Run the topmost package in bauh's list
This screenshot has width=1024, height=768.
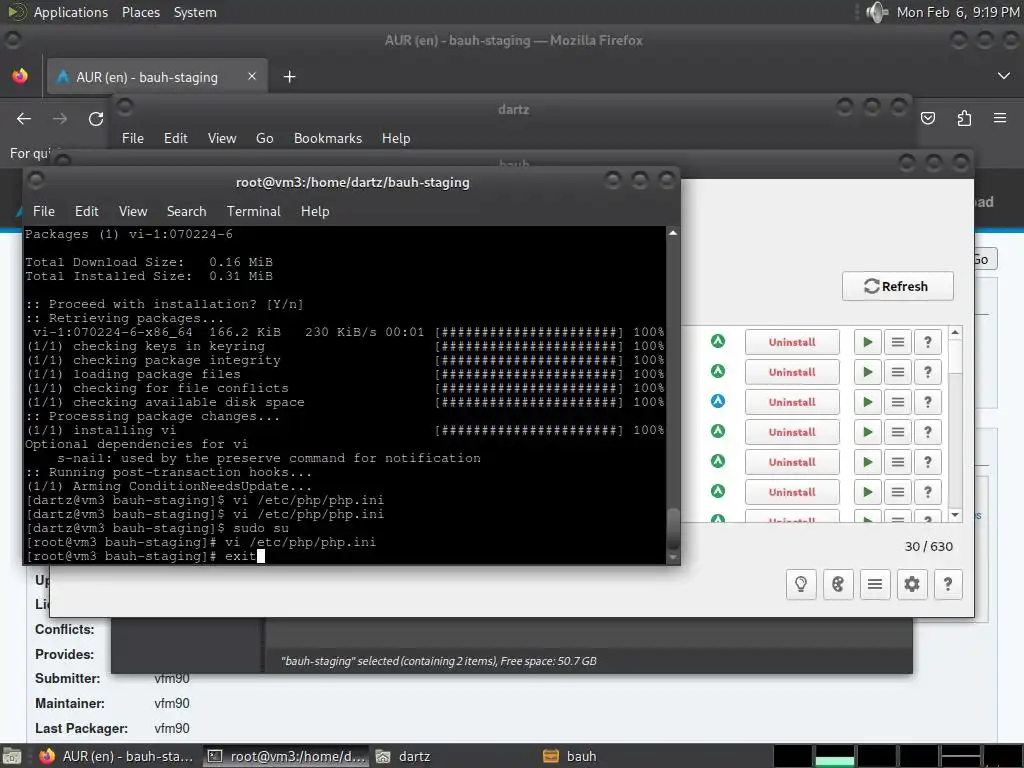(867, 342)
